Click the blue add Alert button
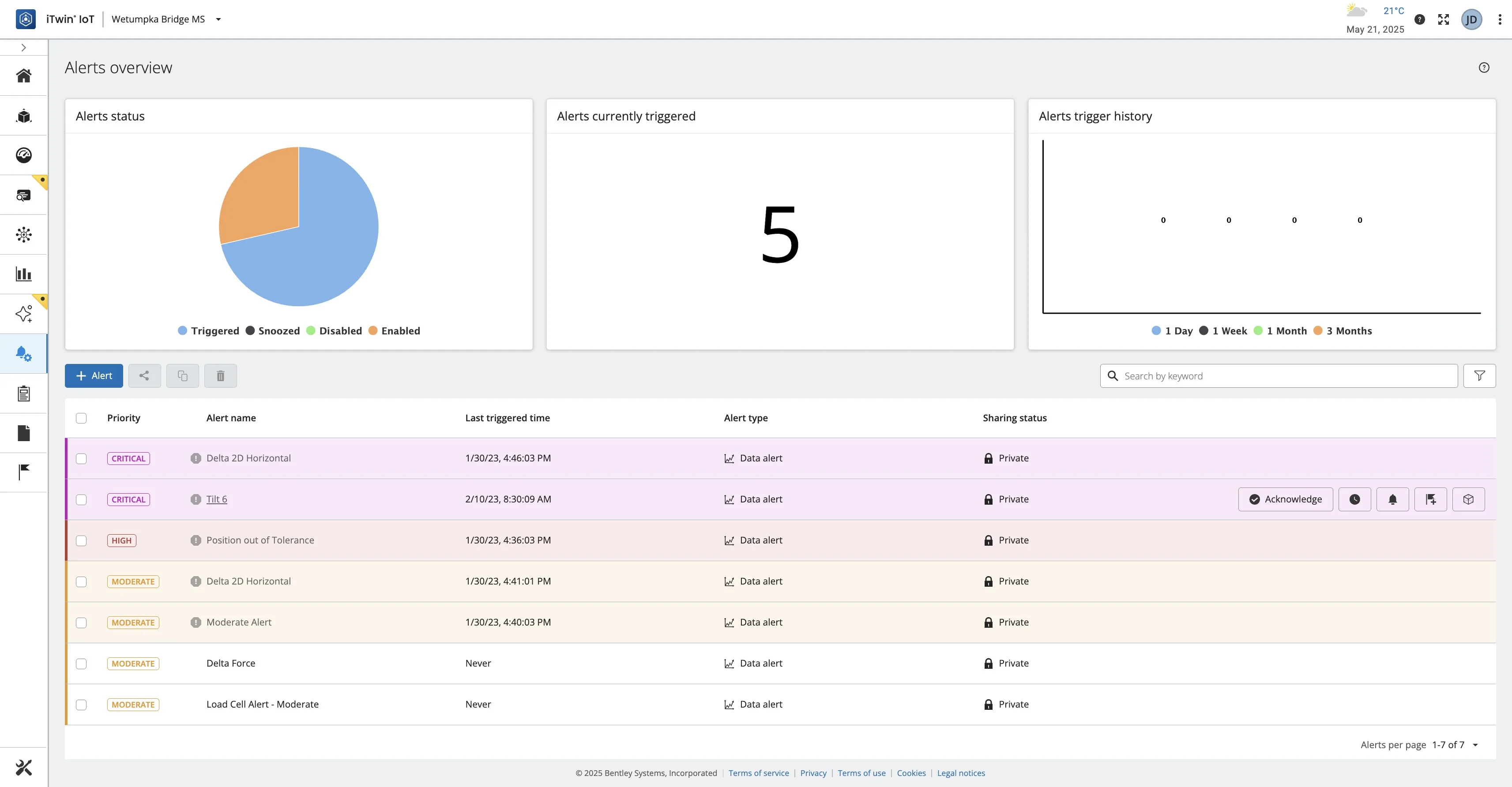The image size is (1512, 787). 94,375
